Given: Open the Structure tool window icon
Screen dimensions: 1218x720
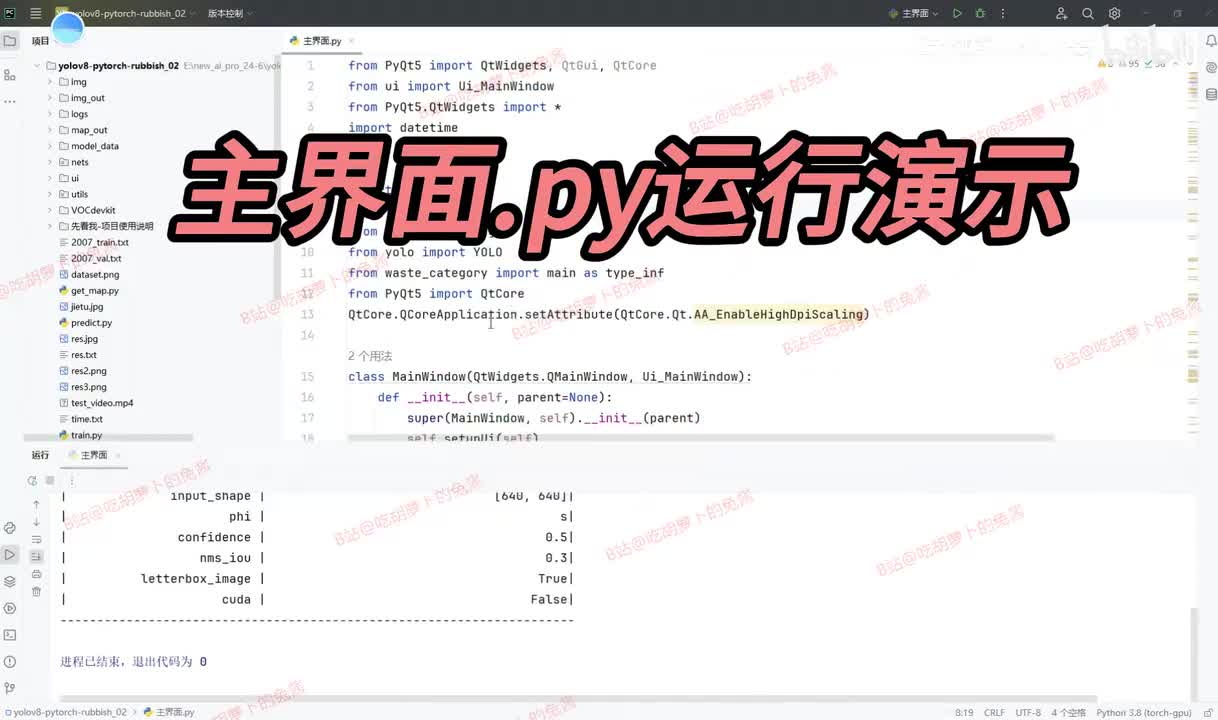Looking at the screenshot, I should click(10, 75).
